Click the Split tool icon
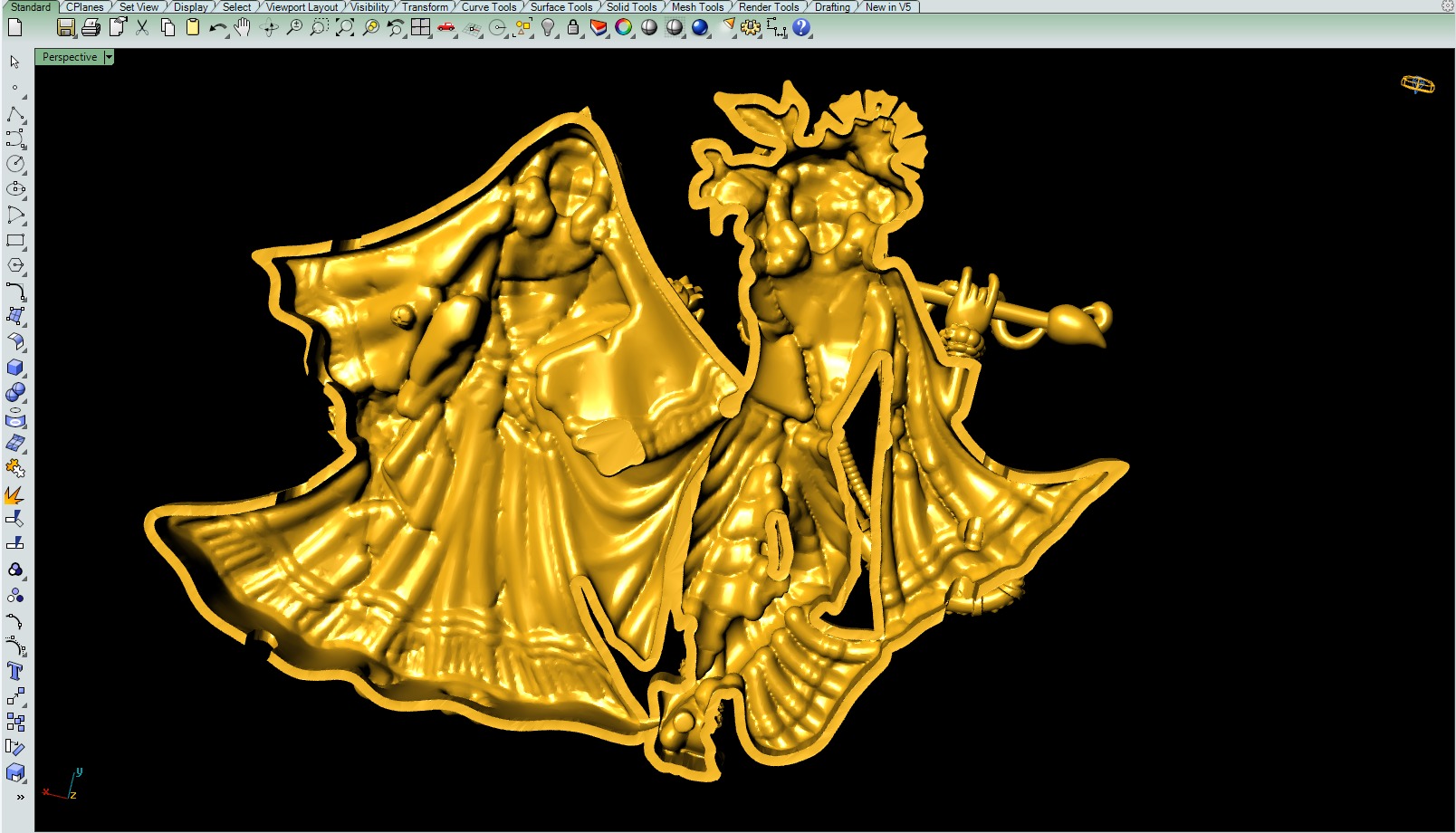 [x=15, y=544]
